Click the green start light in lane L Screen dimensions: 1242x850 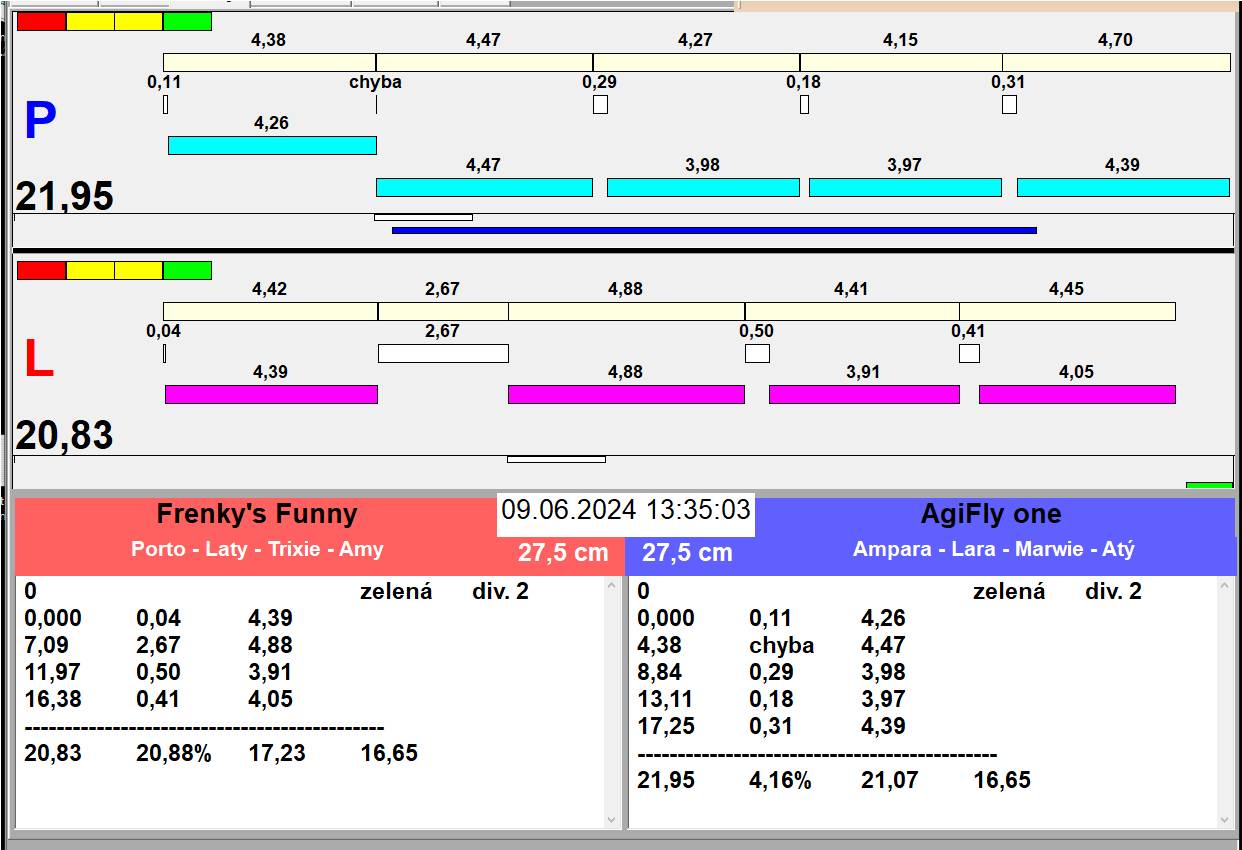tap(187, 270)
